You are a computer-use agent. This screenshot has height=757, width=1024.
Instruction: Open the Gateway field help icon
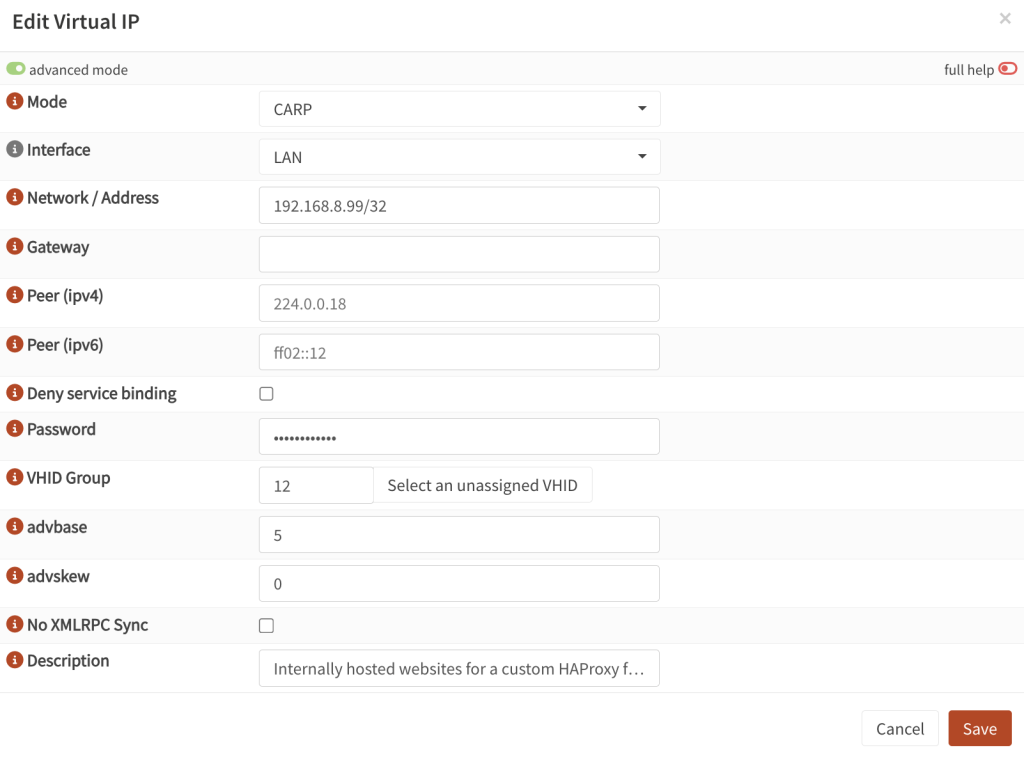click(x=14, y=246)
